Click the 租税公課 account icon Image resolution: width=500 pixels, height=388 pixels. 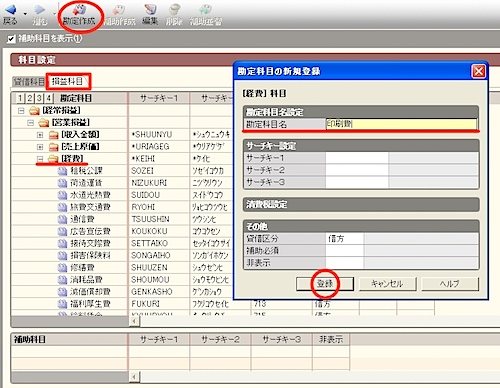click(x=62, y=171)
